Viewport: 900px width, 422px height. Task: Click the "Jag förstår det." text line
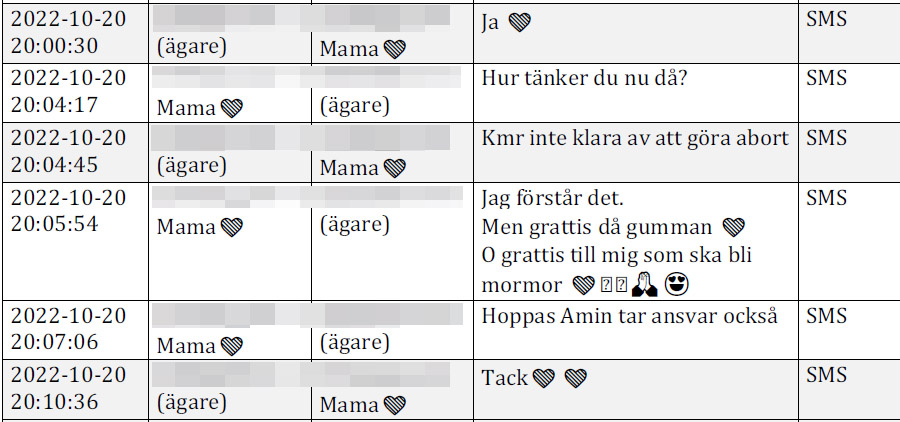coord(553,198)
